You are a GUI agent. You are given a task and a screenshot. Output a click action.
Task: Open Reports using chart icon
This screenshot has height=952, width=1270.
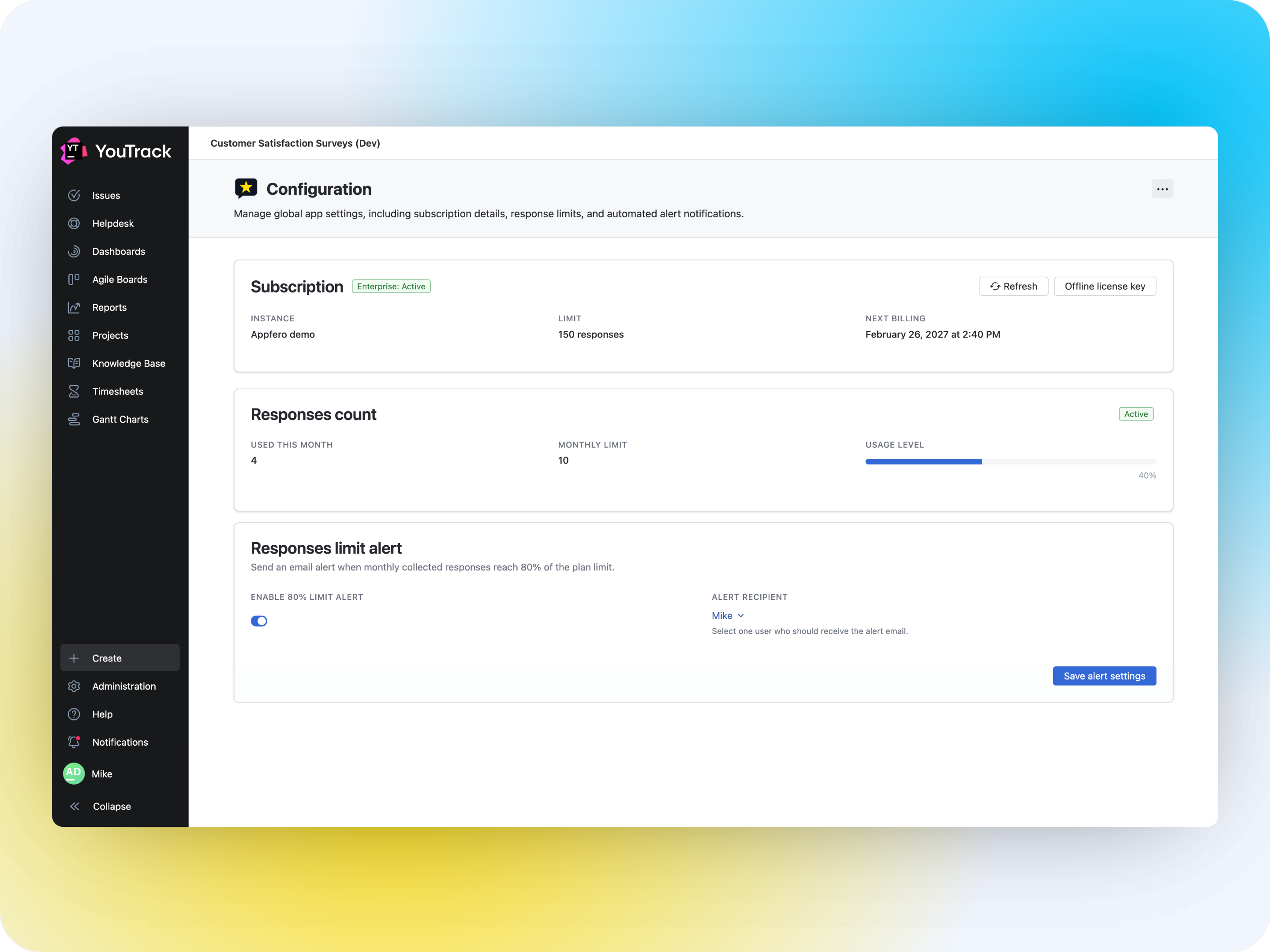74,308
